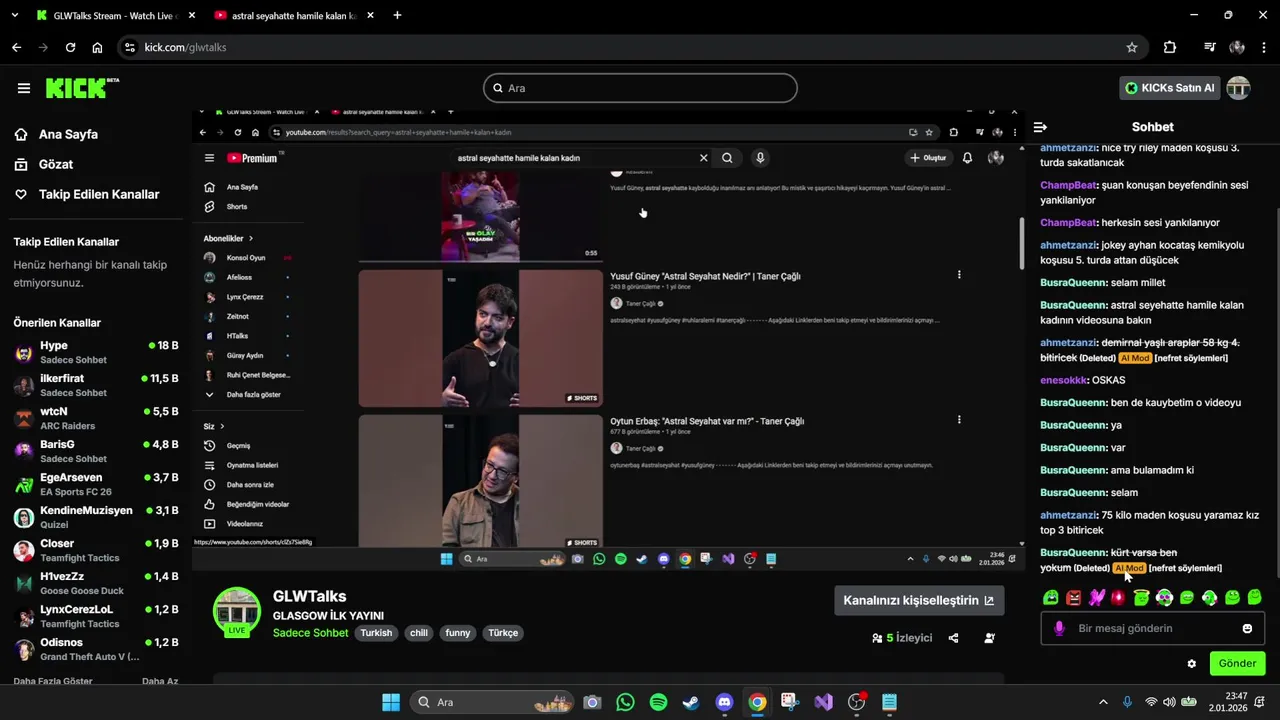Viewport: 1280px width, 720px height.
Task: Insert the purple hands emote
Action: click(x=1096, y=598)
